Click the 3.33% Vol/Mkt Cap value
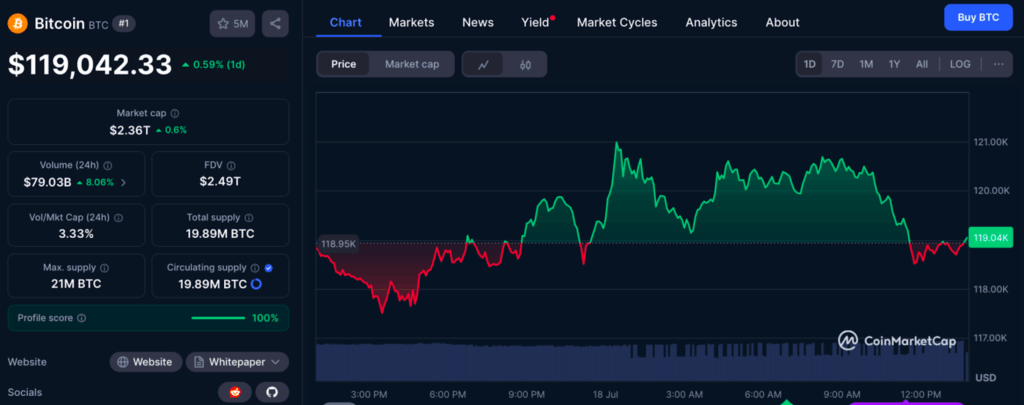The height and width of the screenshot is (405, 1024). (x=76, y=234)
